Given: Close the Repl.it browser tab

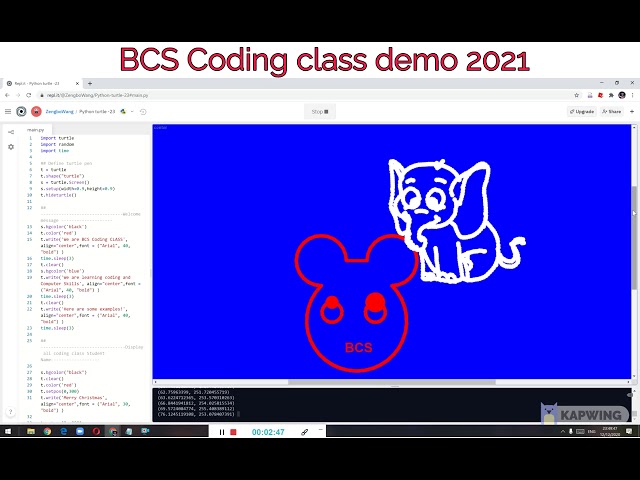Looking at the screenshot, I should (77, 83).
